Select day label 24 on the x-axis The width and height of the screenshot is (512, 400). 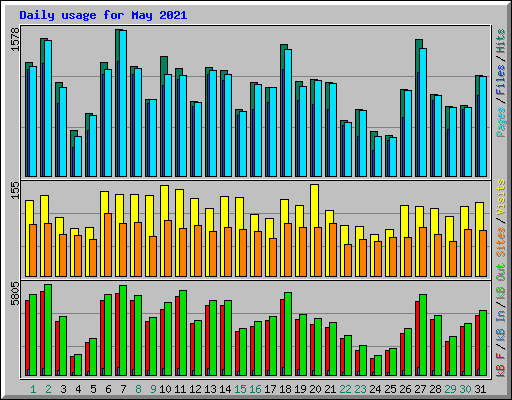(x=375, y=389)
